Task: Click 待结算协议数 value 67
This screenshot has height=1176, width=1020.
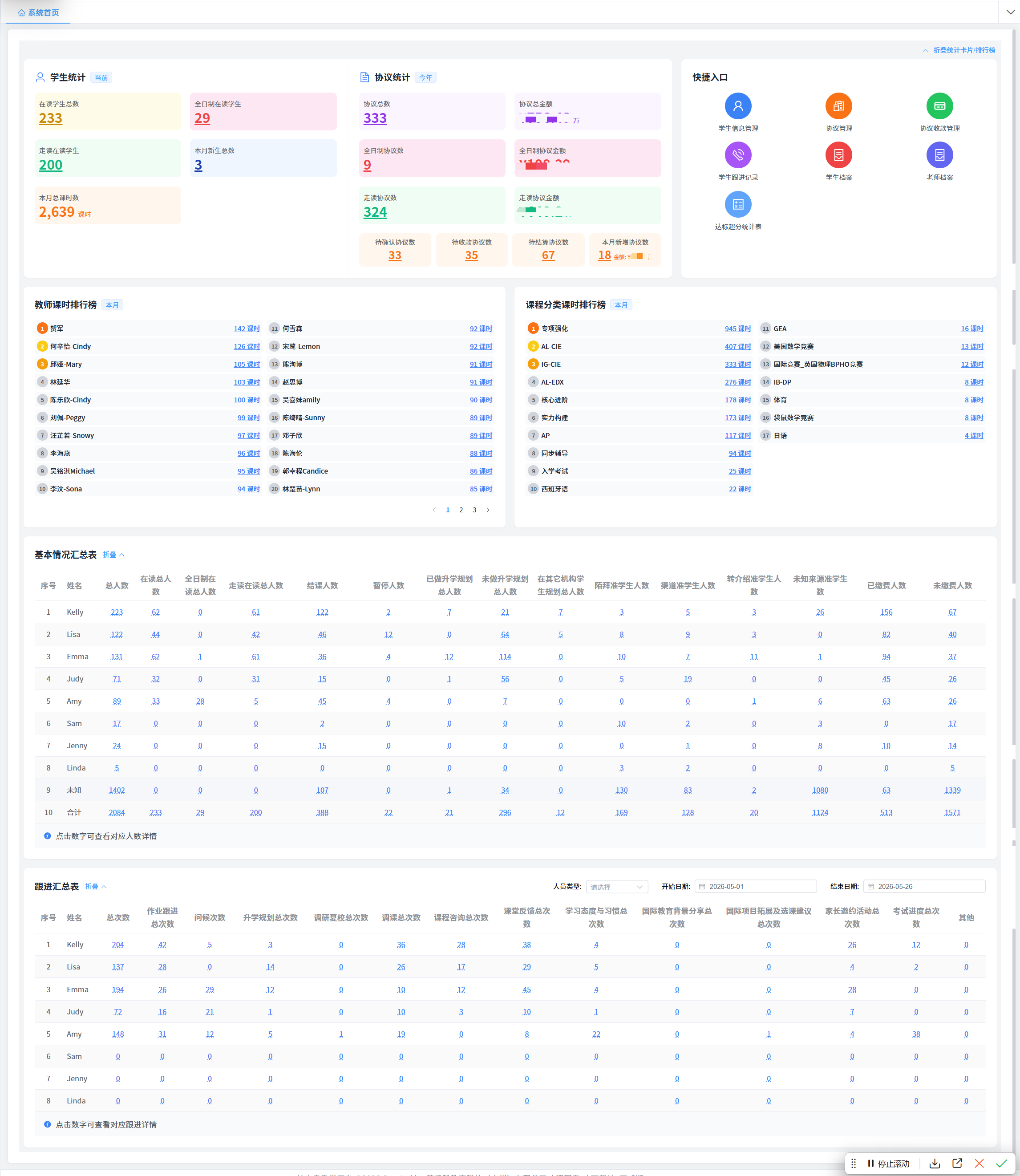Action: 548,255
